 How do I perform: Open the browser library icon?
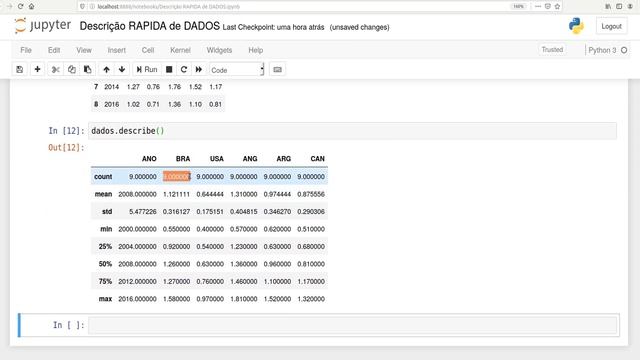608,7
